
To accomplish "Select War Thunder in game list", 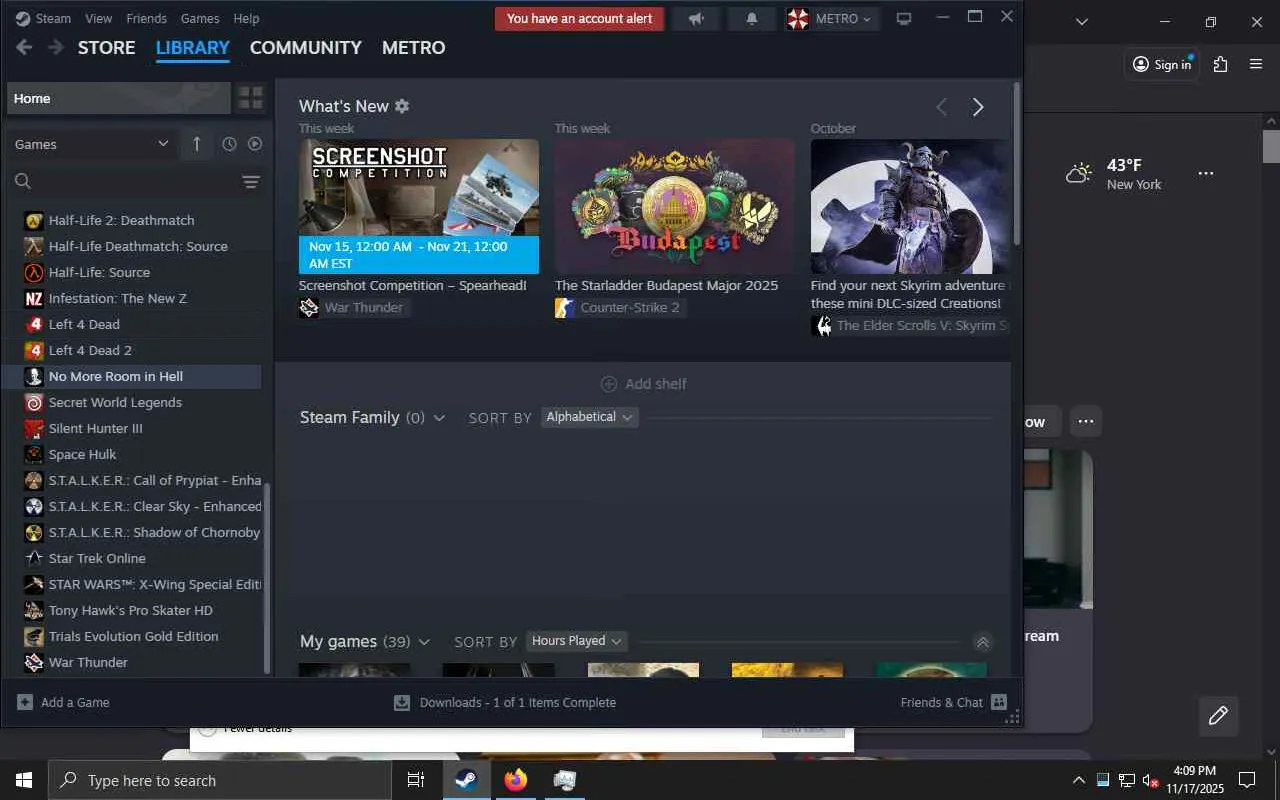I will tap(133, 662).
